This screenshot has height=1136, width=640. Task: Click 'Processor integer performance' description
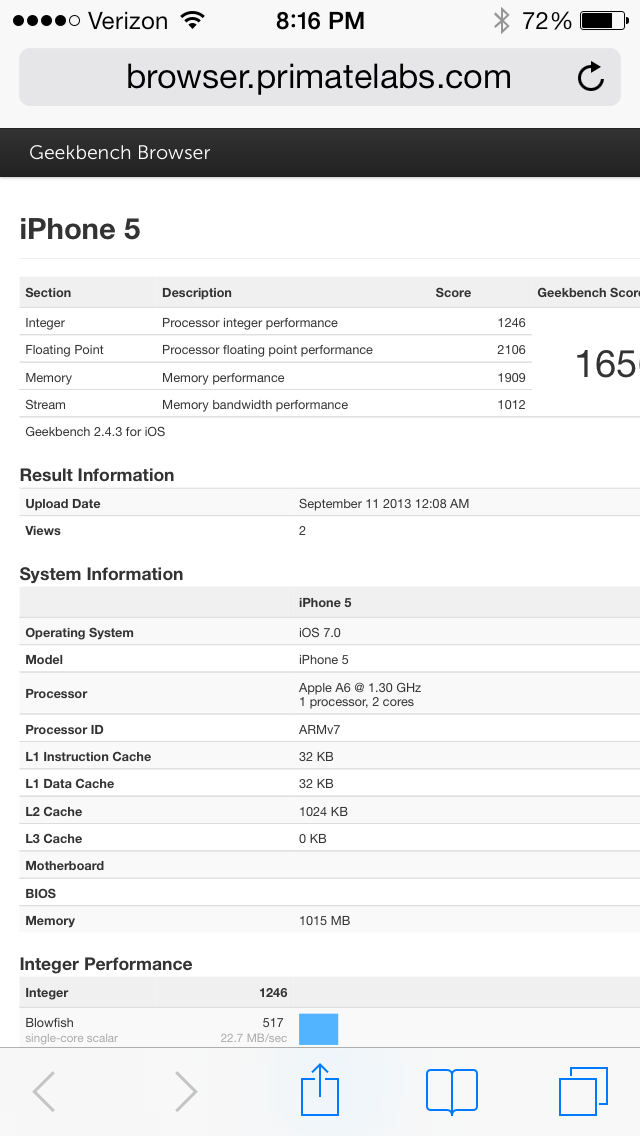pyautogui.click(x=250, y=322)
